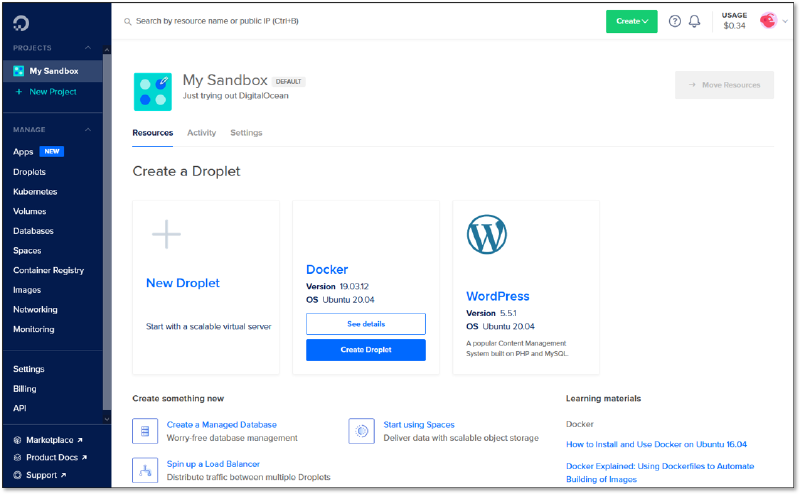Collapse the Manage section chevron
This screenshot has height=494, width=800.
click(87, 129)
